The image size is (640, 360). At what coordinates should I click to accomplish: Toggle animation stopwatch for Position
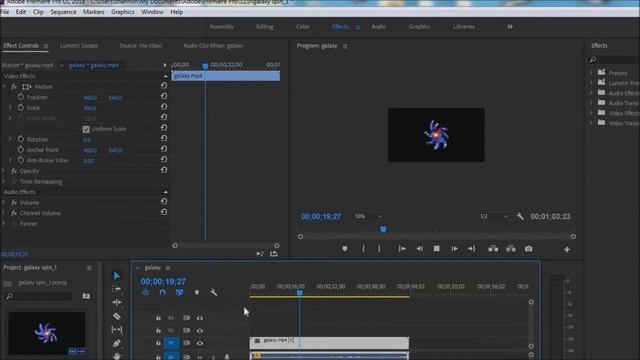[x=21, y=97]
